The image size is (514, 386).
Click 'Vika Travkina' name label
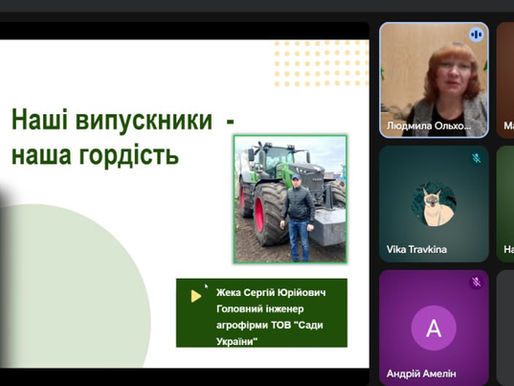click(417, 249)
